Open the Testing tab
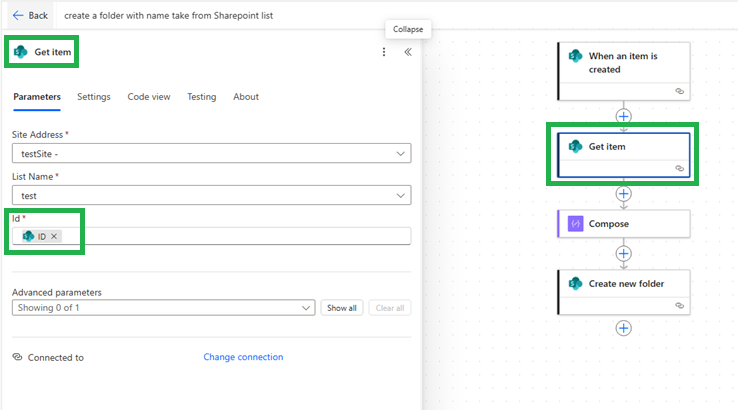738x410 pixels. click(201, 96)
